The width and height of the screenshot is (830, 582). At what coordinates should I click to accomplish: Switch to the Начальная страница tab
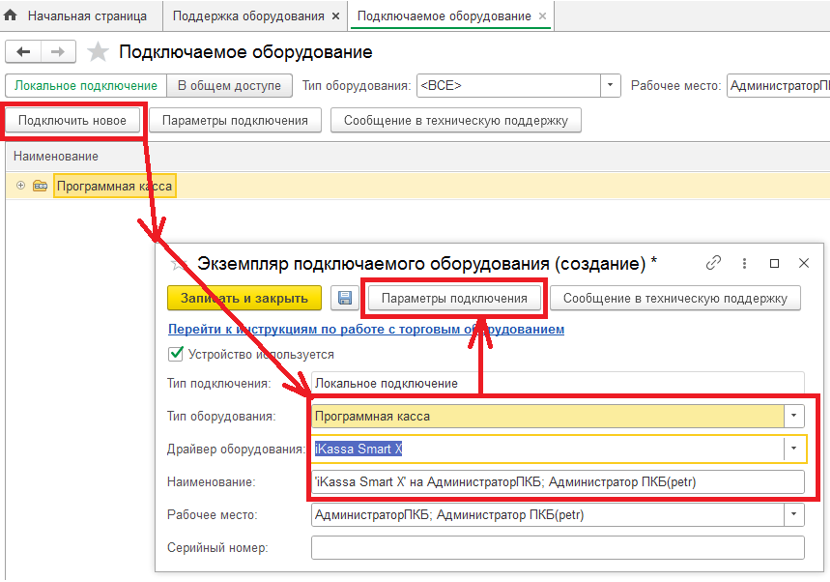coord(86,17)
